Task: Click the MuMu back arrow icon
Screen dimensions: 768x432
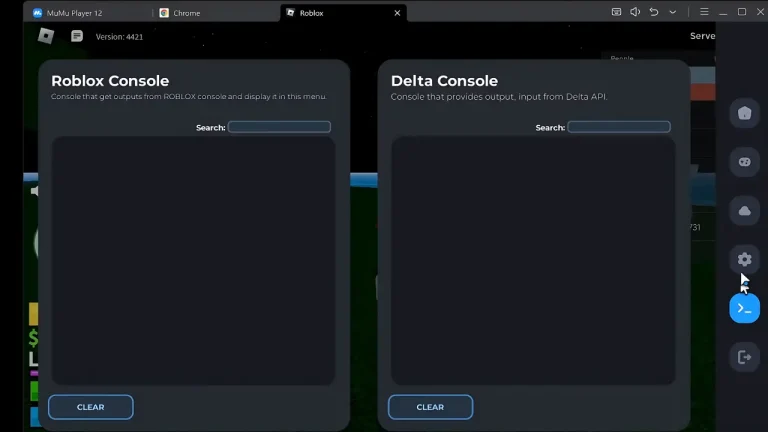Action: click(654, 12)
